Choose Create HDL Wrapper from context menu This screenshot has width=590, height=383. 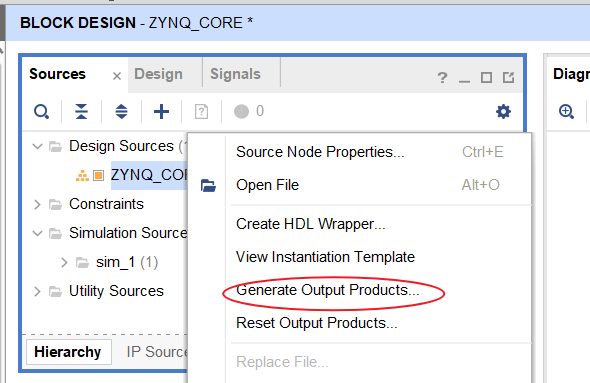[310, 224]
